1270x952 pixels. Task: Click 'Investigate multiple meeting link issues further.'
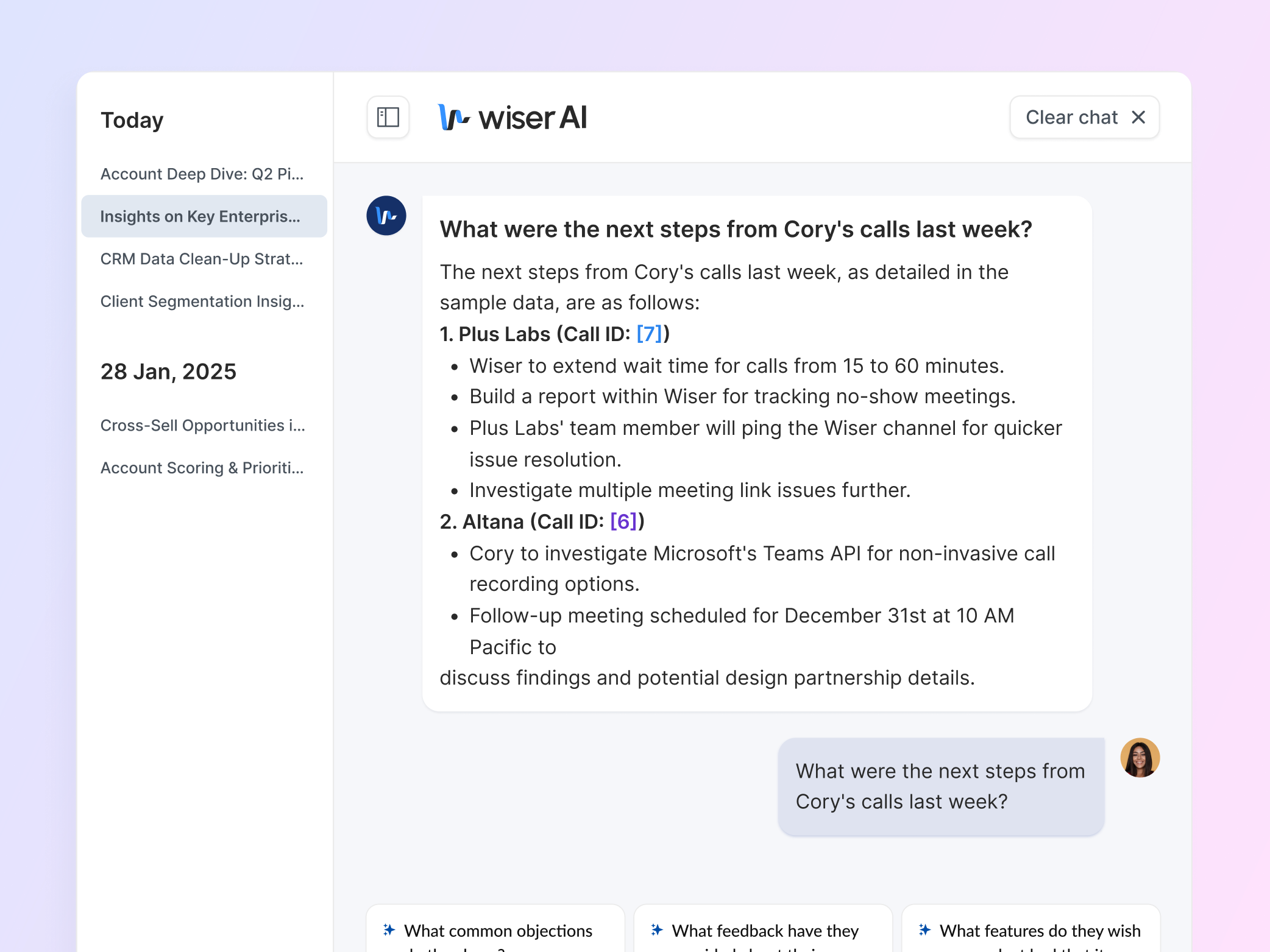coord(690,490)
